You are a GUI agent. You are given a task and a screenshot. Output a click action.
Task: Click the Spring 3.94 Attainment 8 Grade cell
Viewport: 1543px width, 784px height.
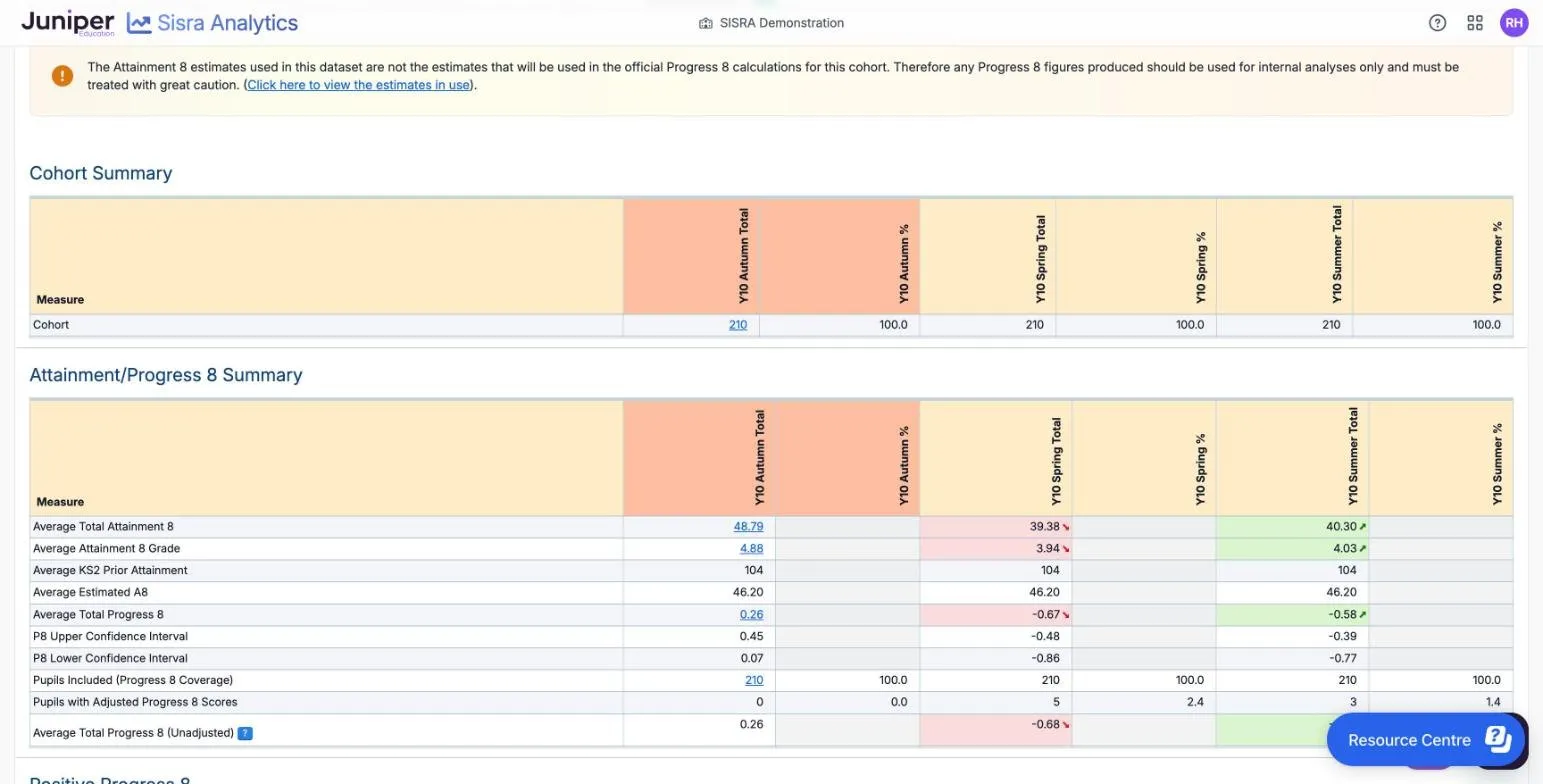995,549
